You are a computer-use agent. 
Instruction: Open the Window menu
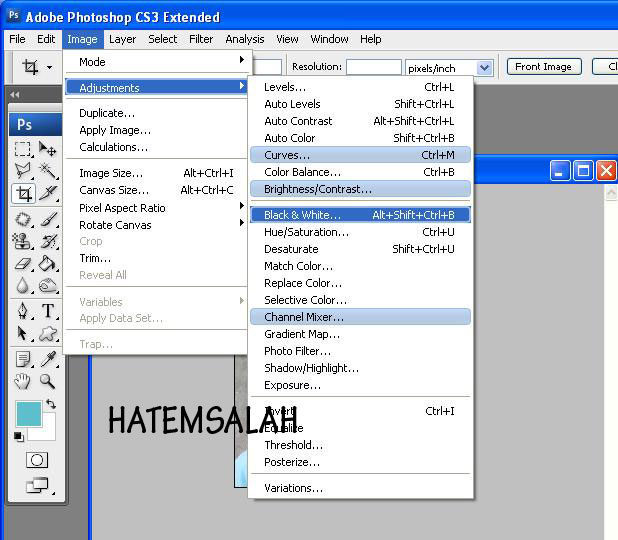point(329,39)
